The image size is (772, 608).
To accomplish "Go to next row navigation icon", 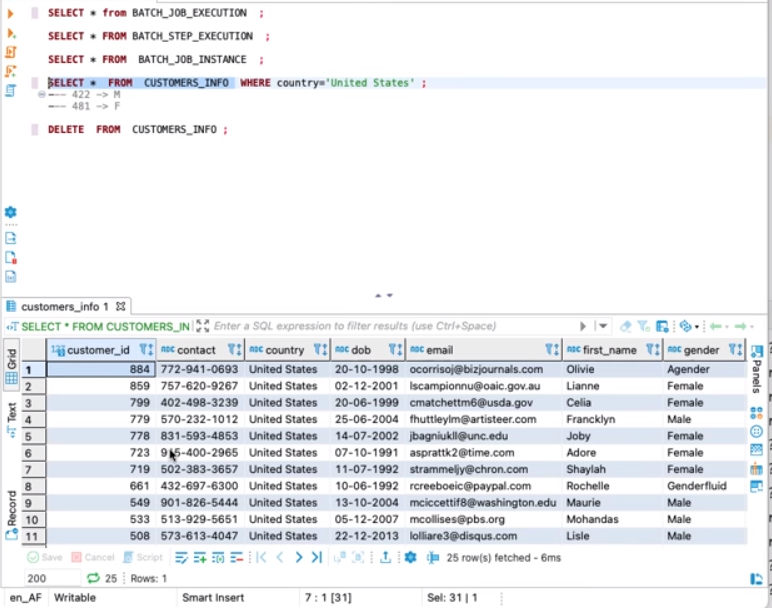I will (x=299, y=557).
